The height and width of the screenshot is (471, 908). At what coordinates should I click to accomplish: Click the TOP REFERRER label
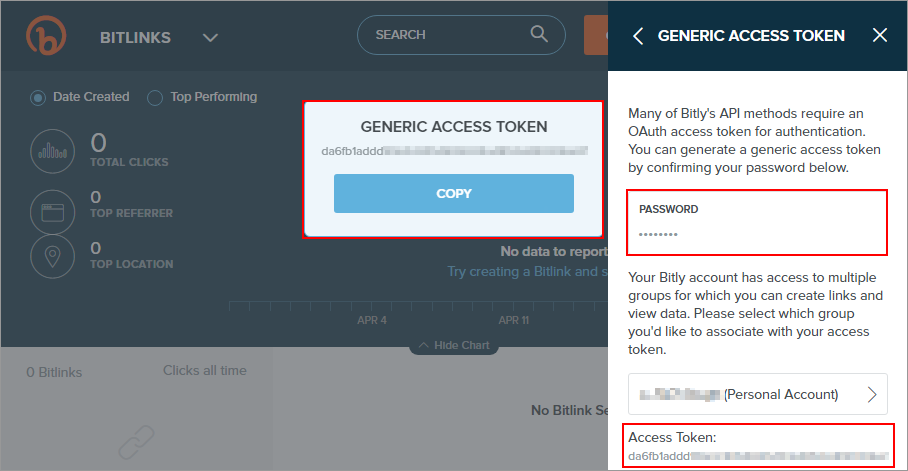pyautogui.click(x=131, y=213)
